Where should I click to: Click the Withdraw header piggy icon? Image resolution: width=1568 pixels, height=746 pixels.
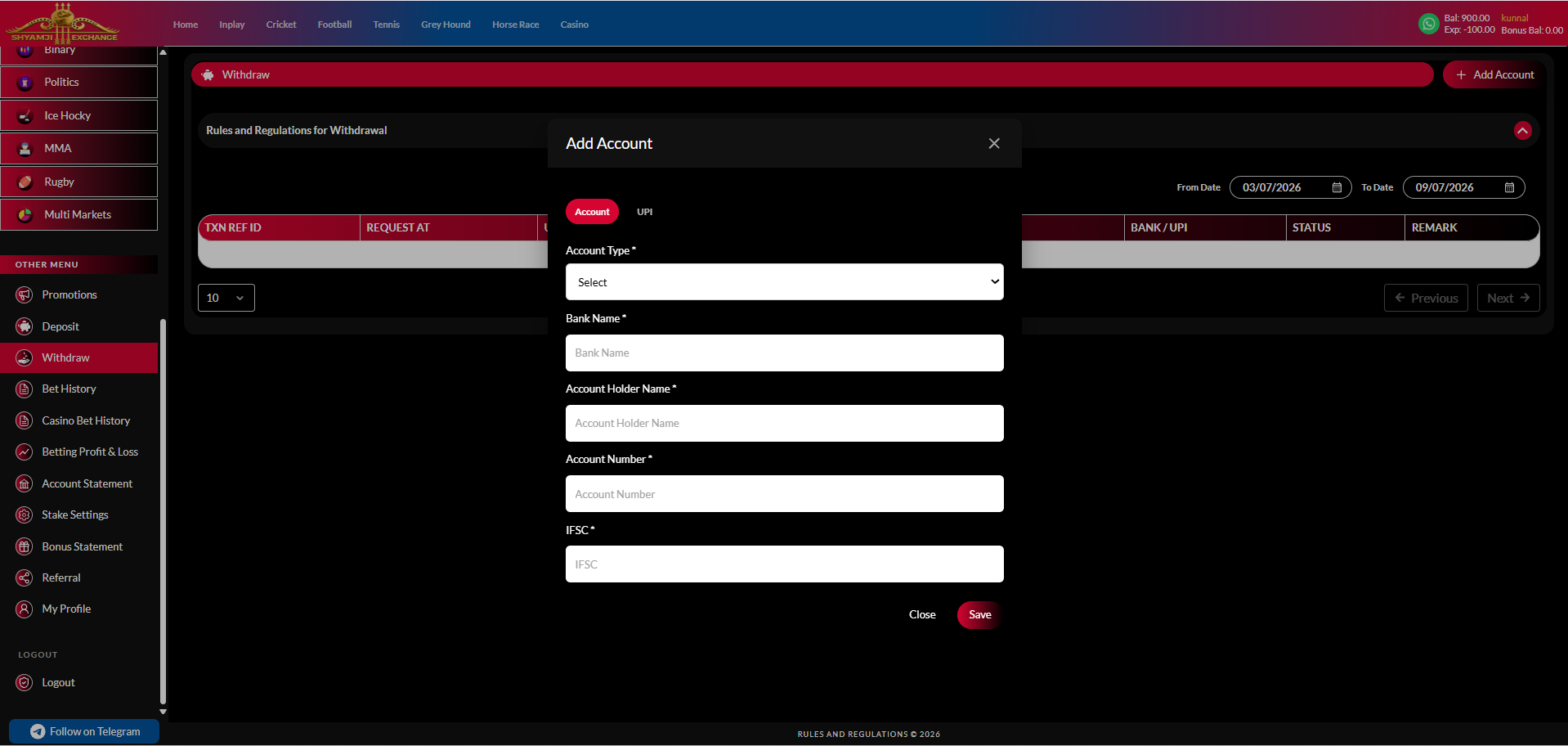[208, 74]
